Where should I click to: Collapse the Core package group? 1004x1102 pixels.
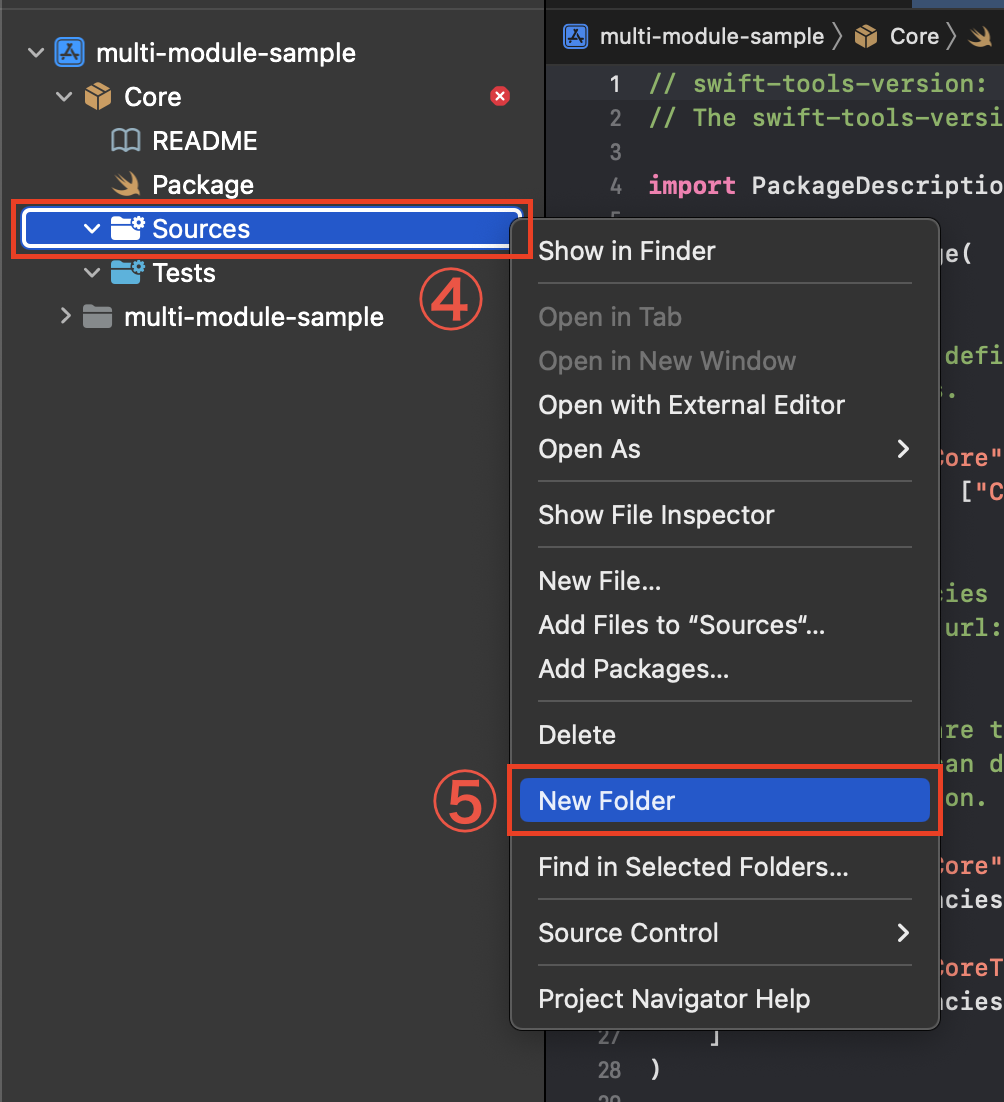click(x=65, y=97)
